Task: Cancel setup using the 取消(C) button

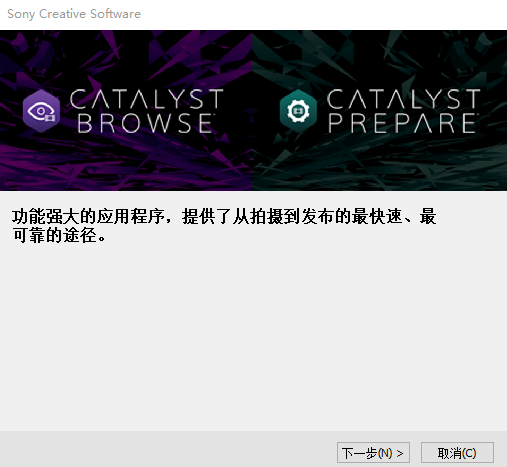Action: point(457,453)
